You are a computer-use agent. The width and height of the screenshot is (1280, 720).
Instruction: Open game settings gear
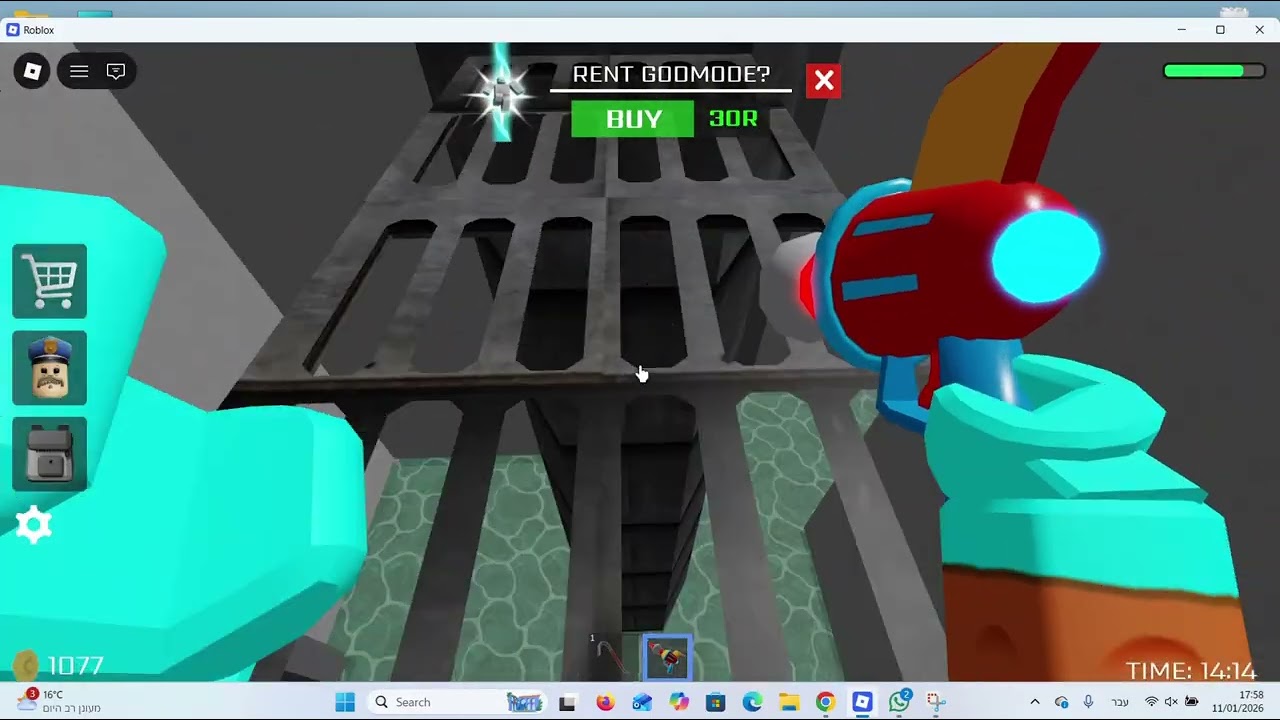coord(33,524)
